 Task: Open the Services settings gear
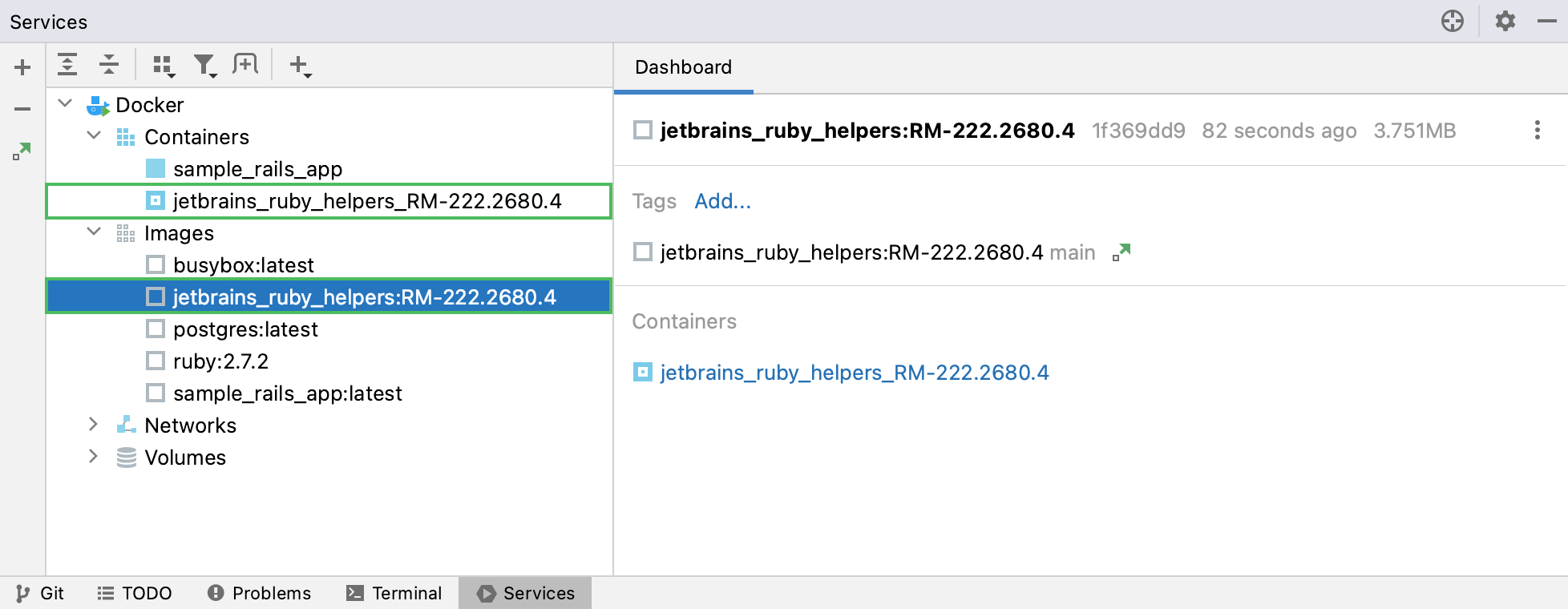[x=1505, y=21]
